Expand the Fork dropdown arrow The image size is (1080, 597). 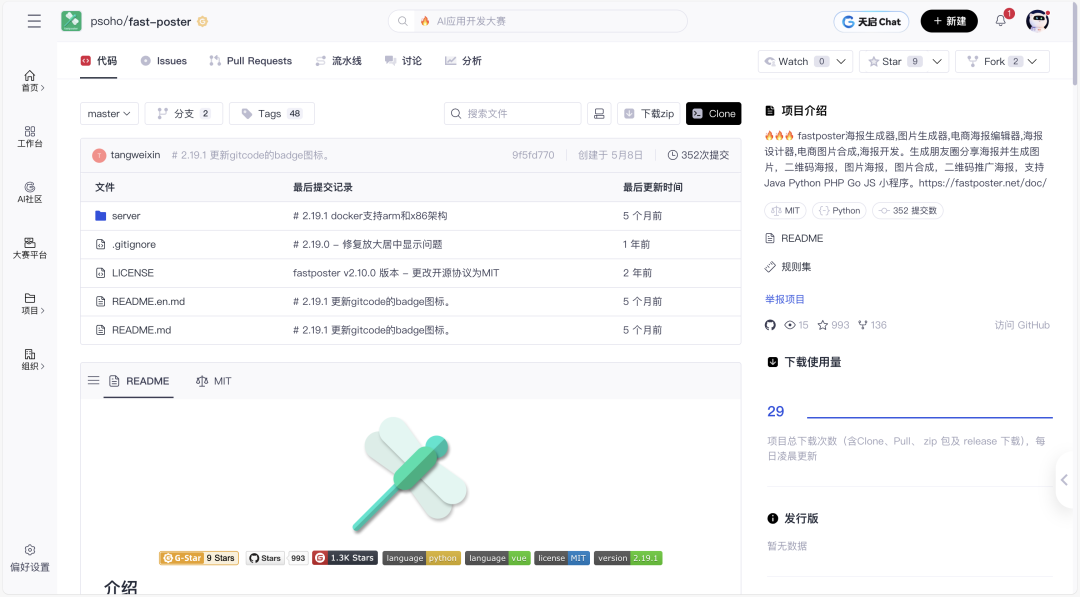click(x=1032, y=61)
